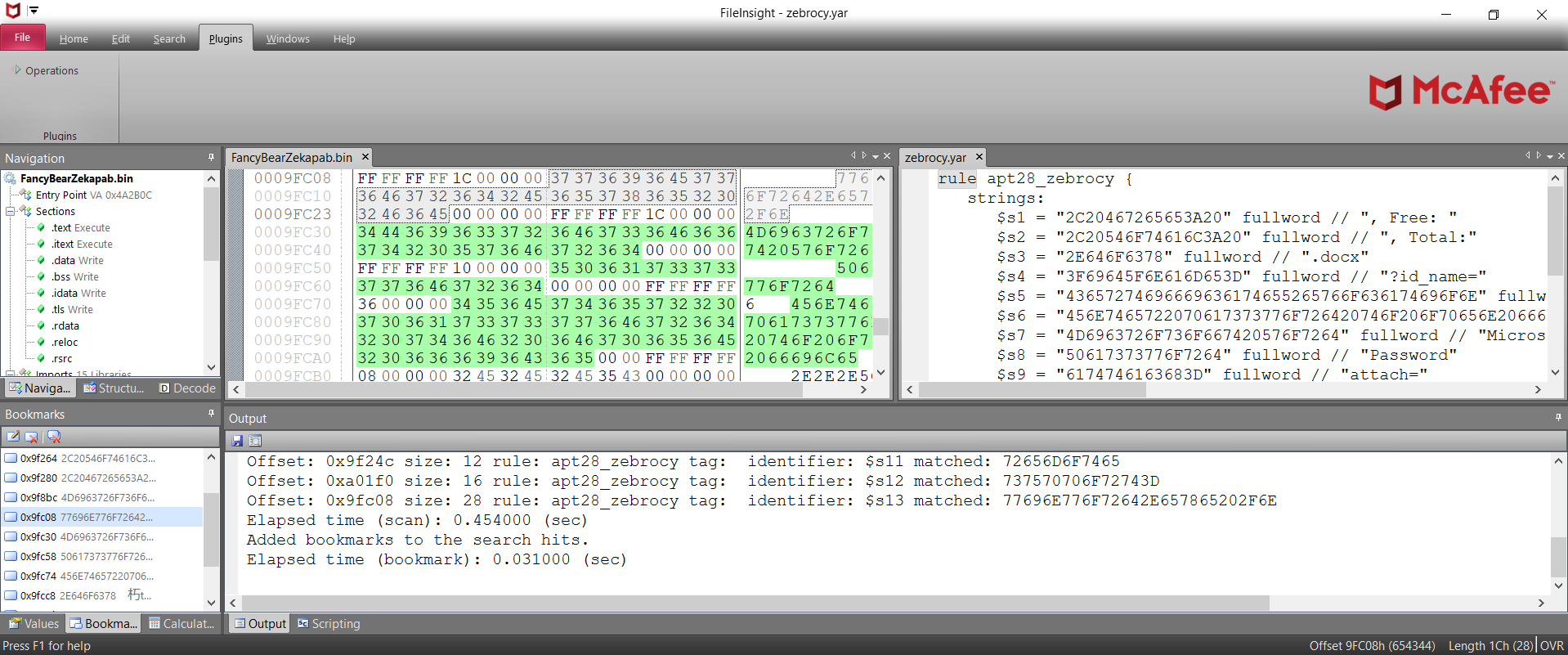Activate the zebrocy.yar document tab
This screenshot has width=1568, height=655.
[x=935, y=157]
